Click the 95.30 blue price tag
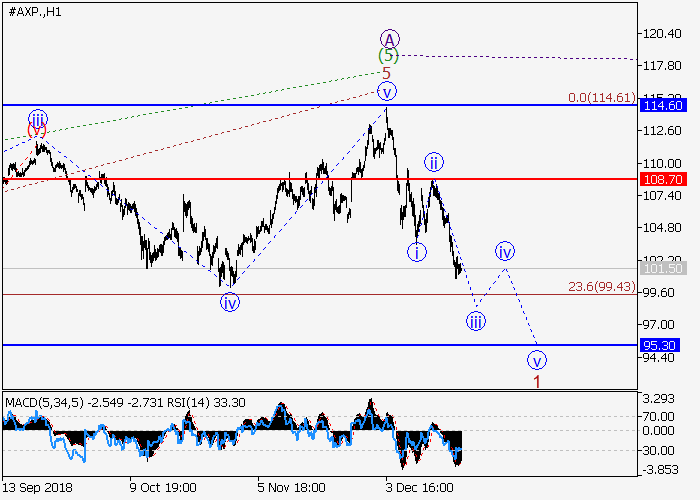Screen dimensions: 700x500 coord(661,345)
